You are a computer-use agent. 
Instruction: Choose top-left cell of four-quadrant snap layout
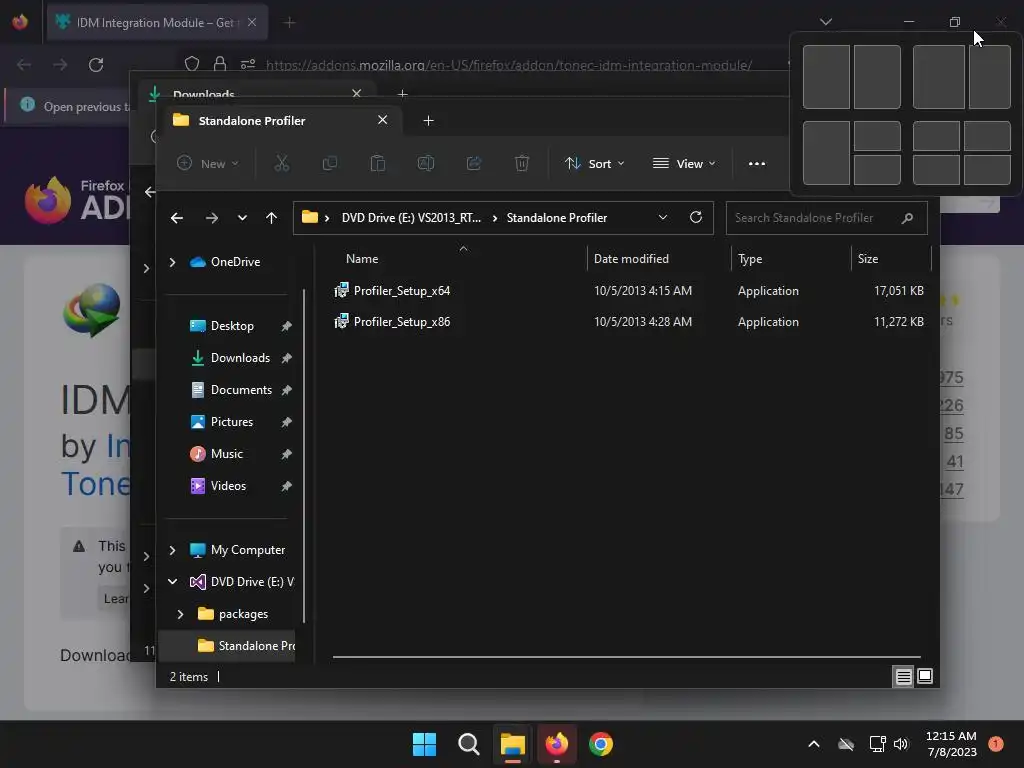pos(936,136)
